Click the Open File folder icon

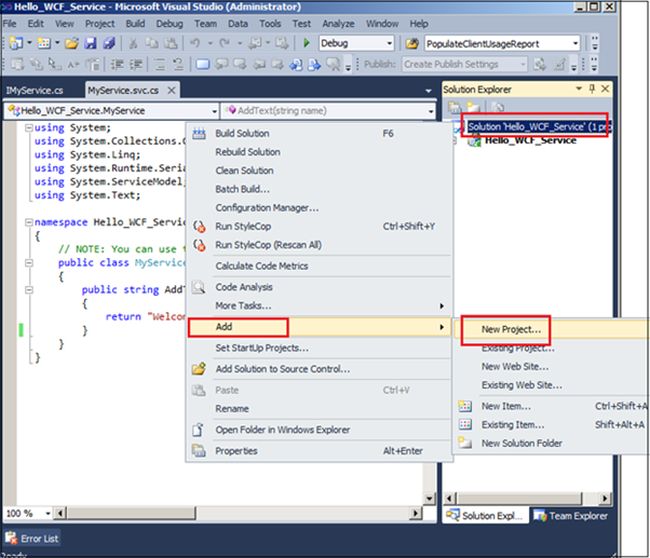pos(72,43)
